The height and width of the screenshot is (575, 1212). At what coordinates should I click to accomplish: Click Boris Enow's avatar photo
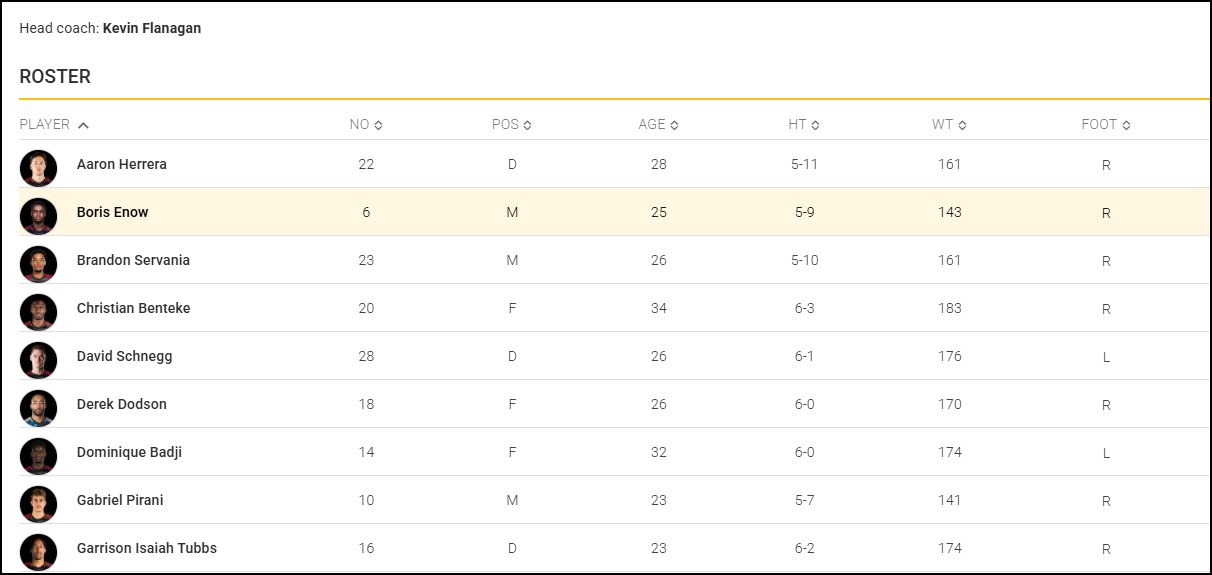coord(38,213)
